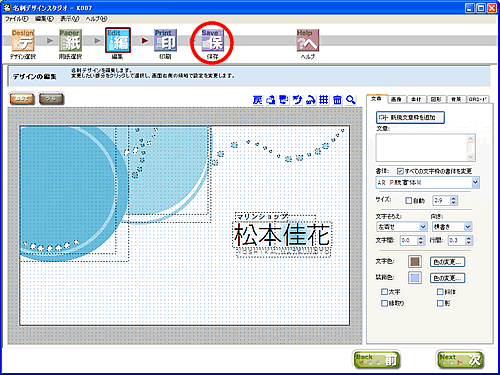Open the ファイル menu
This screenshot has height=375, width=500.
16,19
